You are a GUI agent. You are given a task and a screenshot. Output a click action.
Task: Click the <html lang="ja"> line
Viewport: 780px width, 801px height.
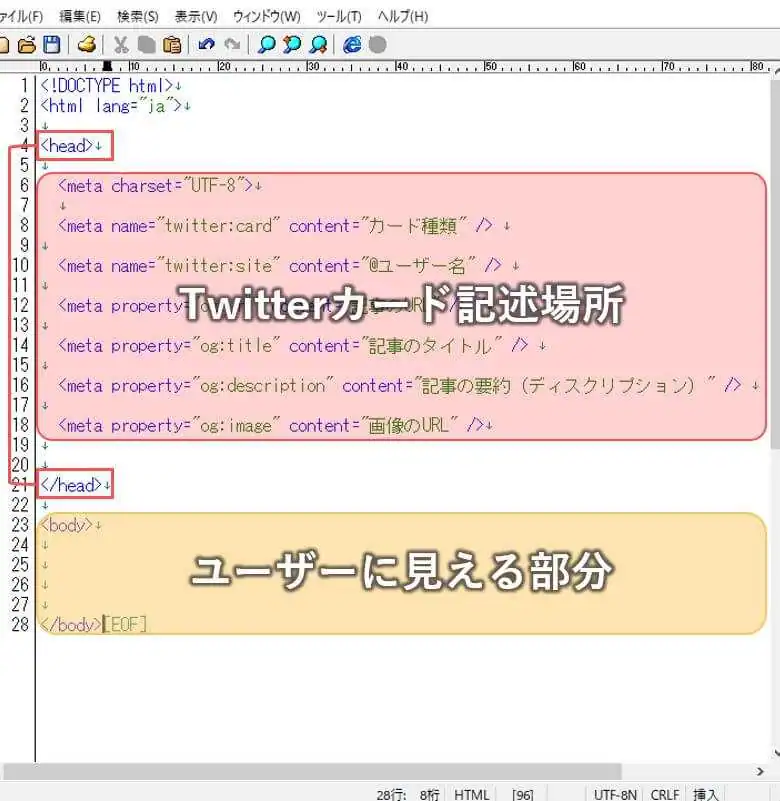[x=115, y=106]
